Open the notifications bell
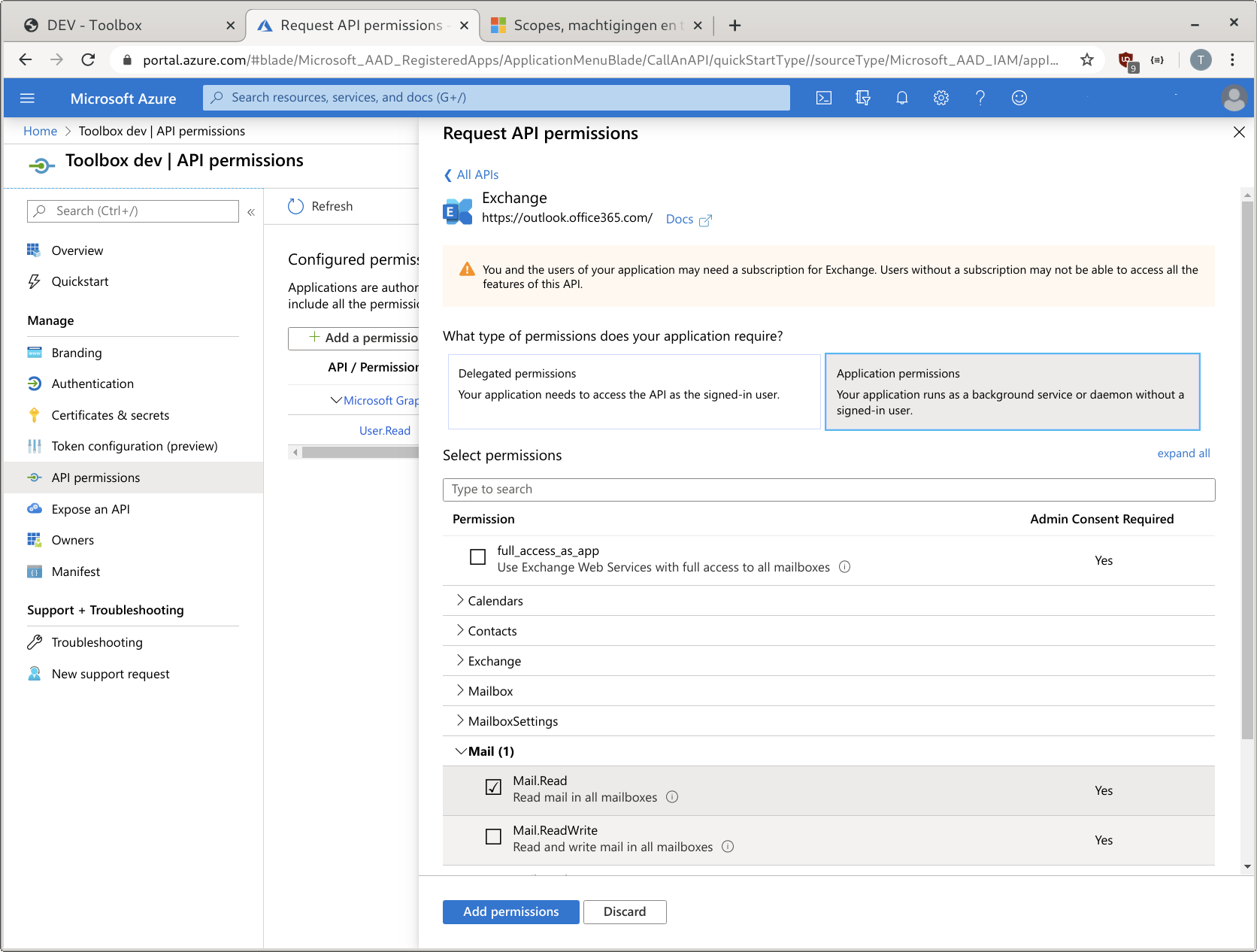The image size is (1257, 952). point(902,98)
